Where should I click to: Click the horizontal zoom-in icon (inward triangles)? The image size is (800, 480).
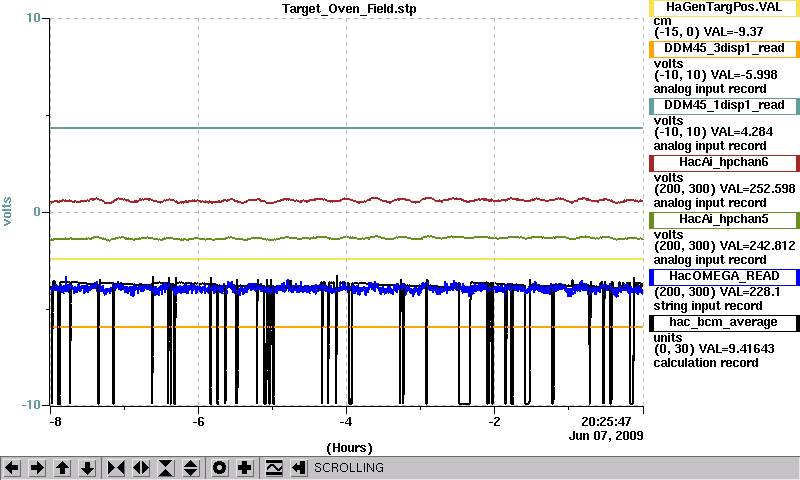116,468
